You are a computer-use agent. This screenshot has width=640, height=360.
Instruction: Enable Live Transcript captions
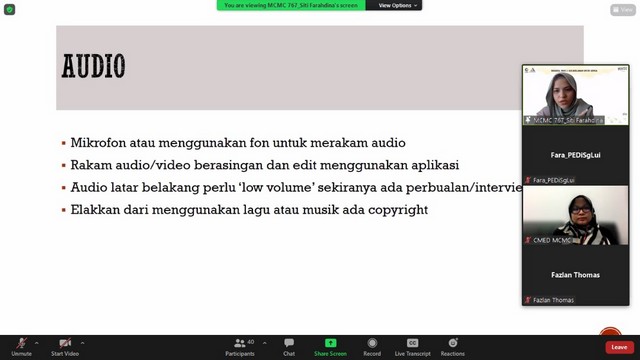412,347
